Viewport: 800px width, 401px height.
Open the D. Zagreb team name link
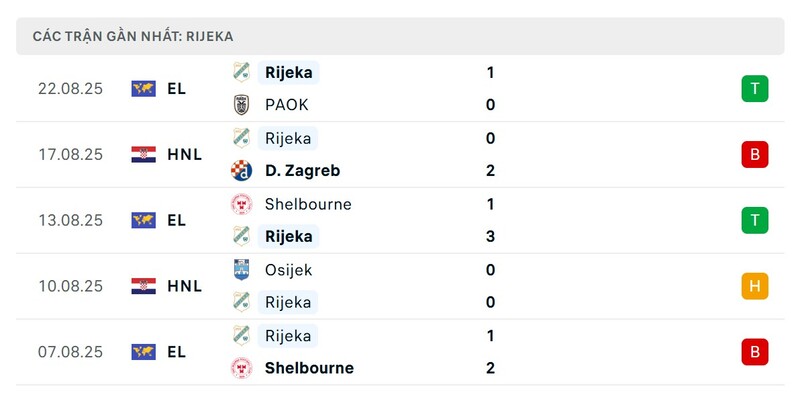click(x=303, y=170)
